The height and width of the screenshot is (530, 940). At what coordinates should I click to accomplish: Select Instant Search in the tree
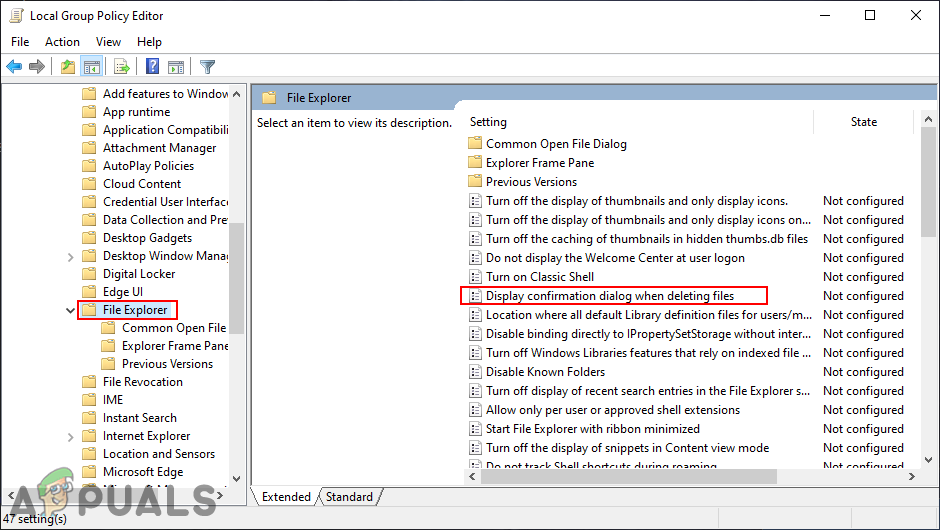pos(140,418)
